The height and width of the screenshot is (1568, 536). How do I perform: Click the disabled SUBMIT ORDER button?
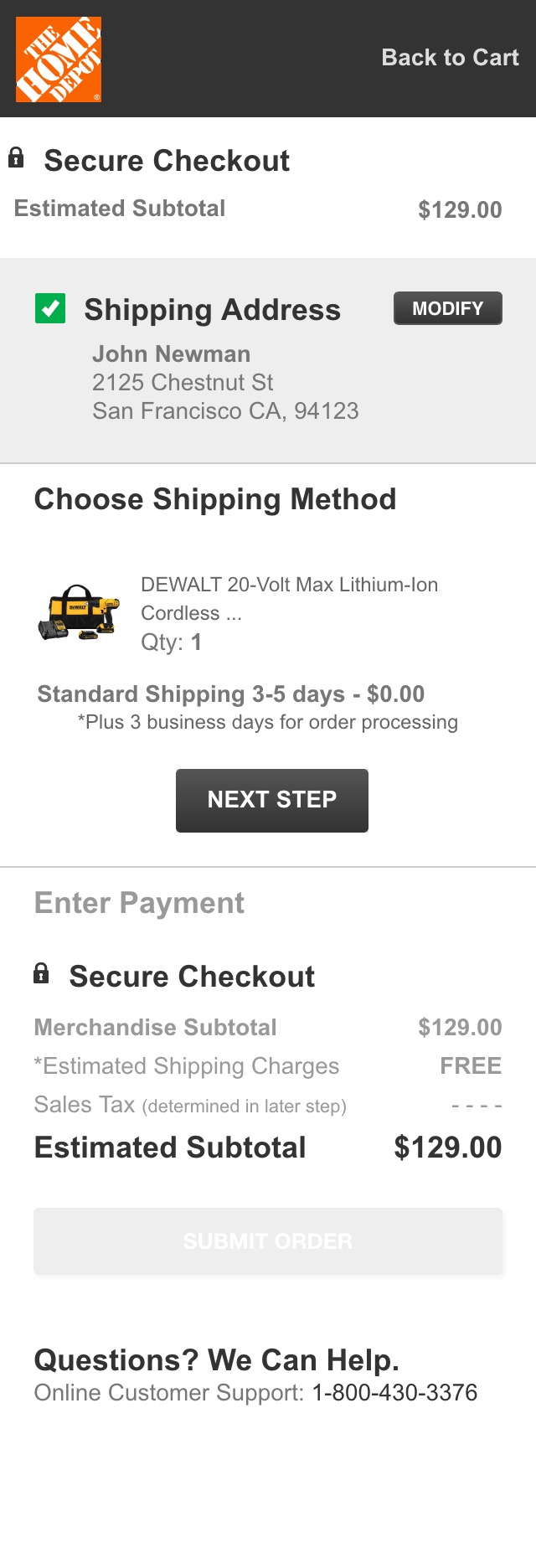pyautogui.click(x=267, y=1240)
